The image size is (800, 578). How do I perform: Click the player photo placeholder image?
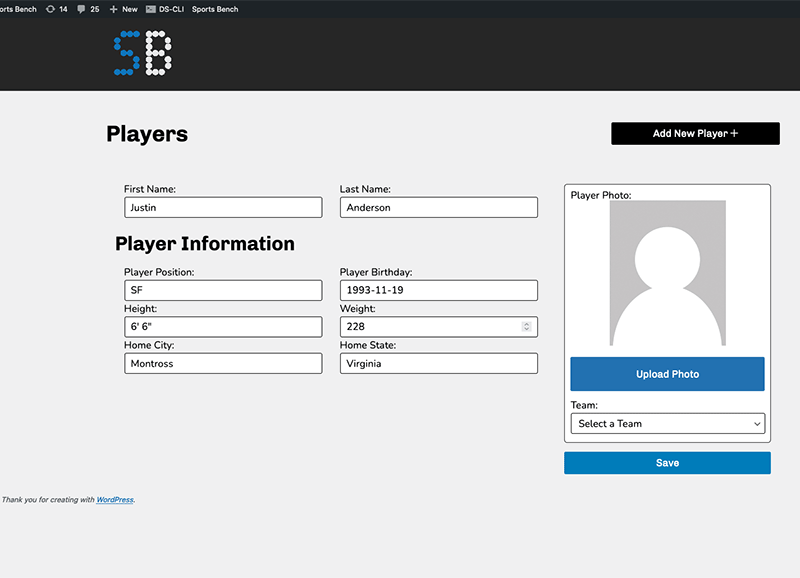coord(667,273)
